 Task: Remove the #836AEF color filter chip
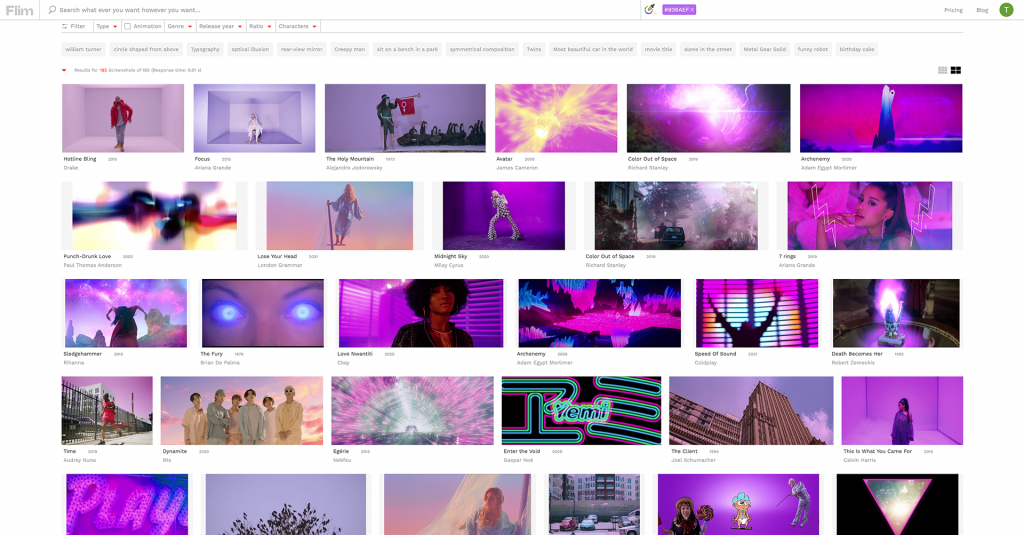pyautogui.click(x=692, y=10)
